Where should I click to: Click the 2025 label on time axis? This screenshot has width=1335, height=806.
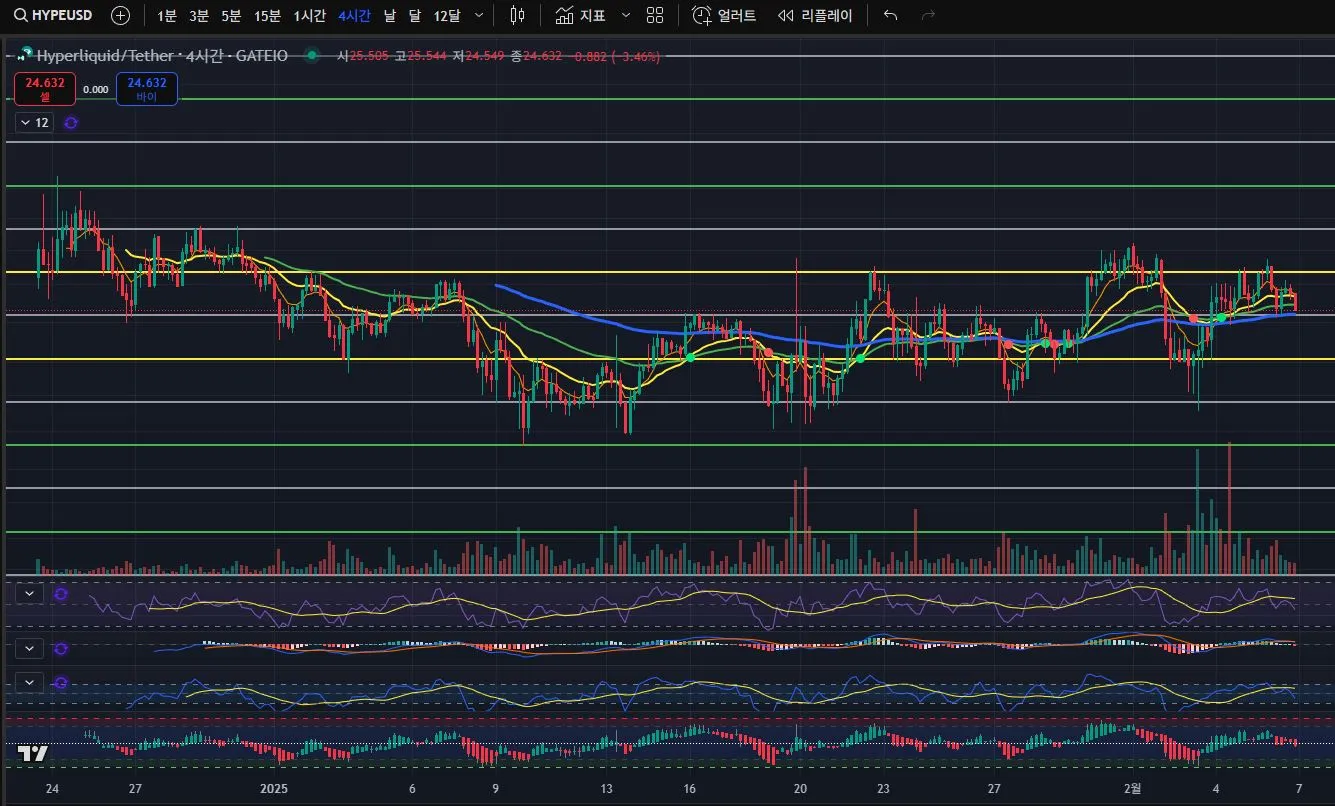click(x=273, y=788)
